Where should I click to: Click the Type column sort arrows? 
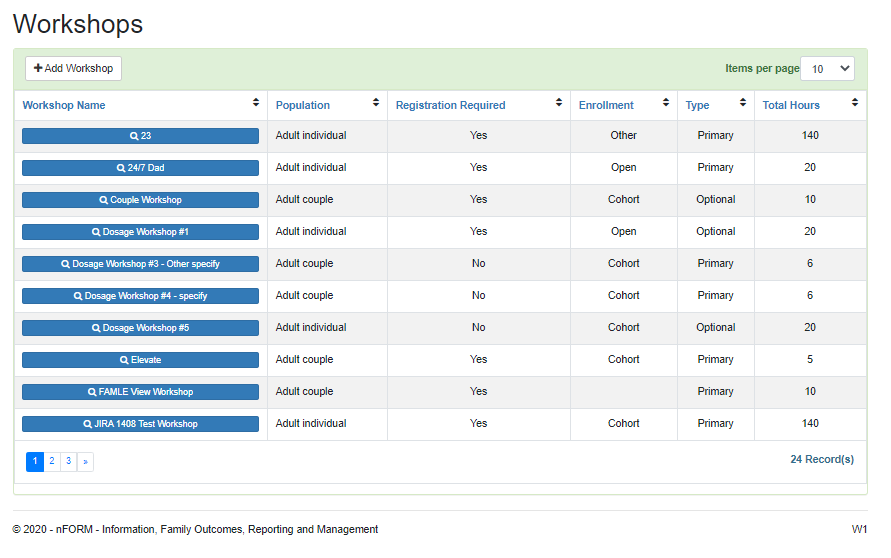pyautogui.click(x=743, y=103)
